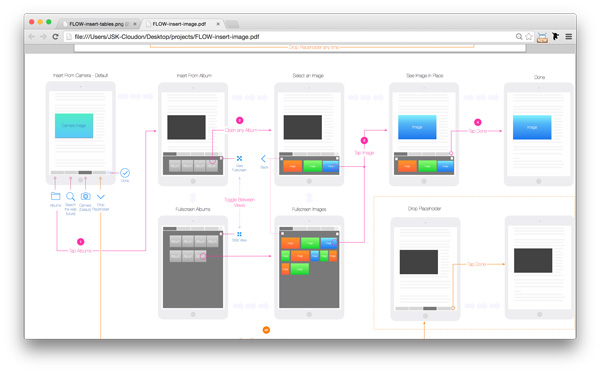
Task: Select the FLOW-insert-image.pdf tab
Action: click(180, 24)
